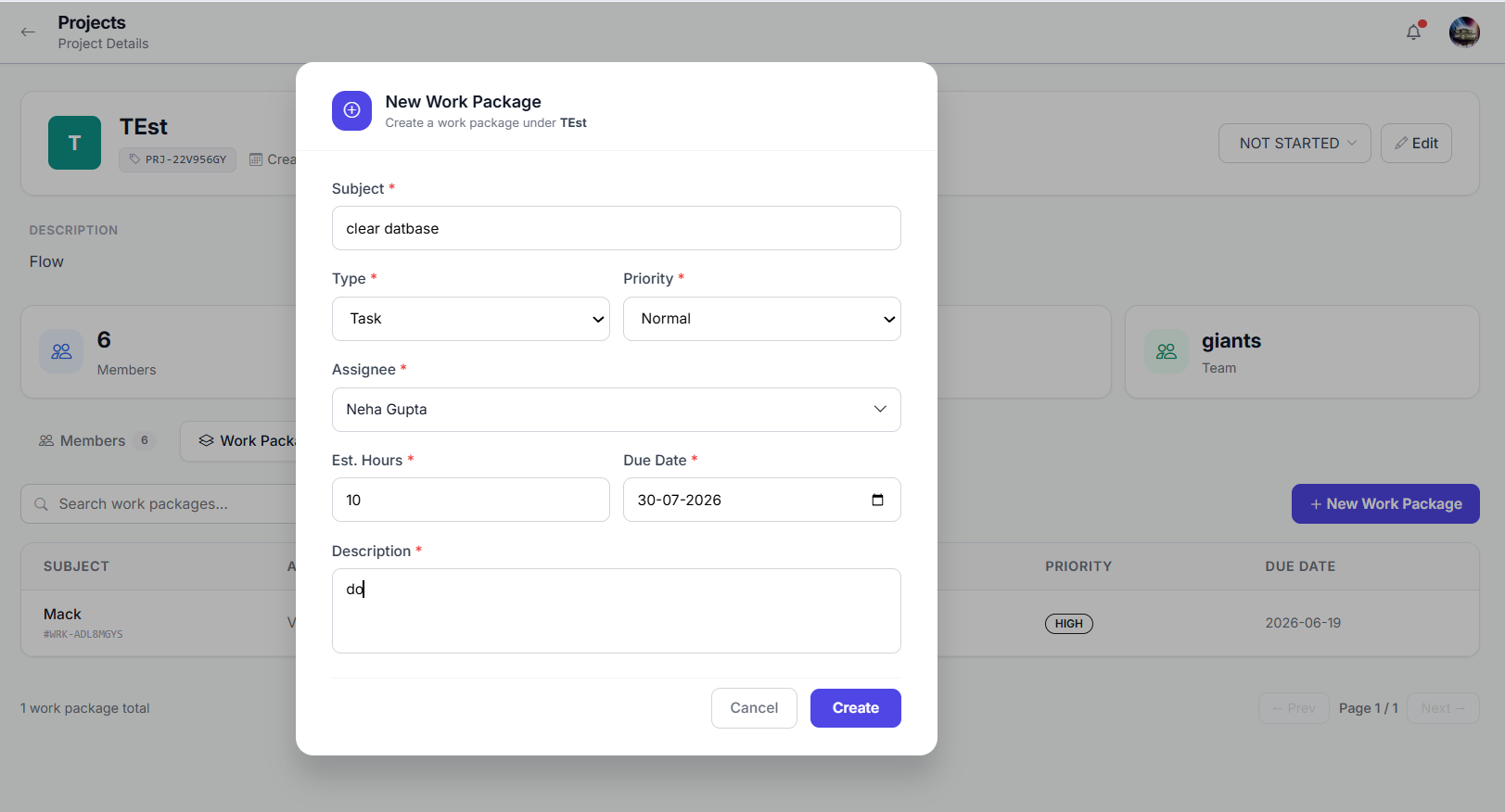The height and width of the screenshot is (812, 1505).
Task: Expand the Assignee dropdown showing Neha Gupta
Action: pyautogui.click(x=617, y=410)
